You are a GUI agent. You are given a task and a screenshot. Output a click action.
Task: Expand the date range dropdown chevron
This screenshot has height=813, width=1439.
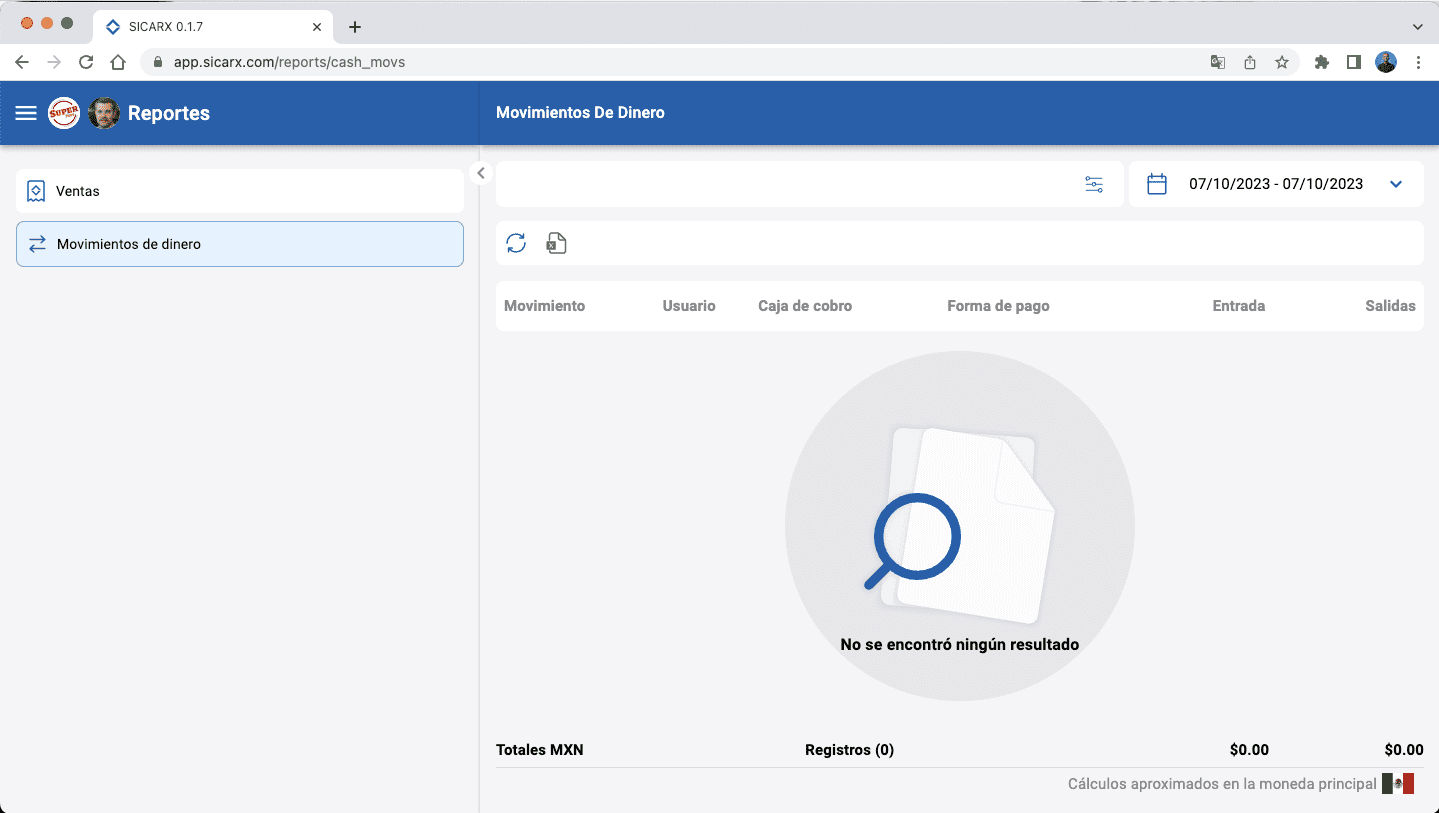(x=1396, y=184)
